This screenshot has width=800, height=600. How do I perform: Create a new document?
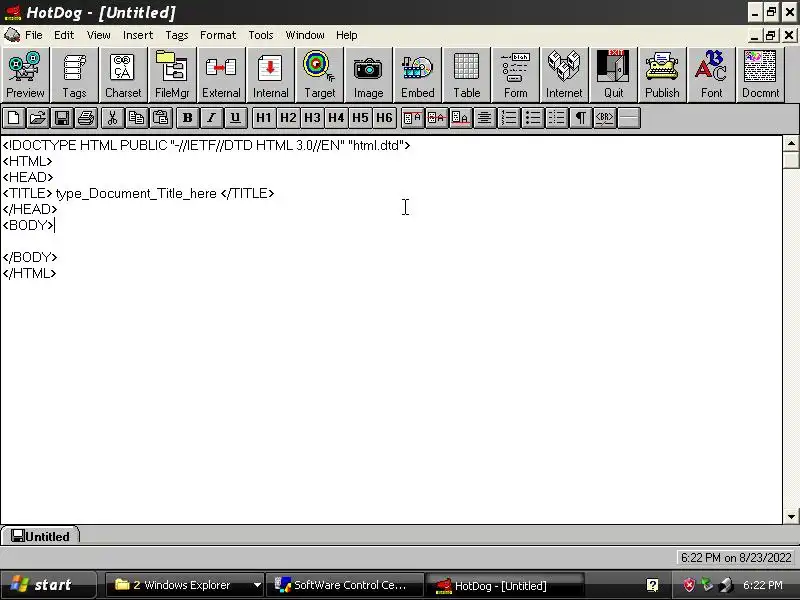14,118
